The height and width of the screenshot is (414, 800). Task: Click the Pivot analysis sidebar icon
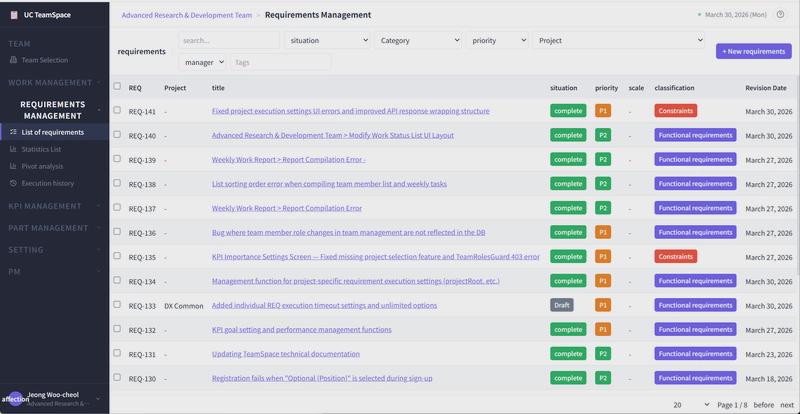point(13,166)
